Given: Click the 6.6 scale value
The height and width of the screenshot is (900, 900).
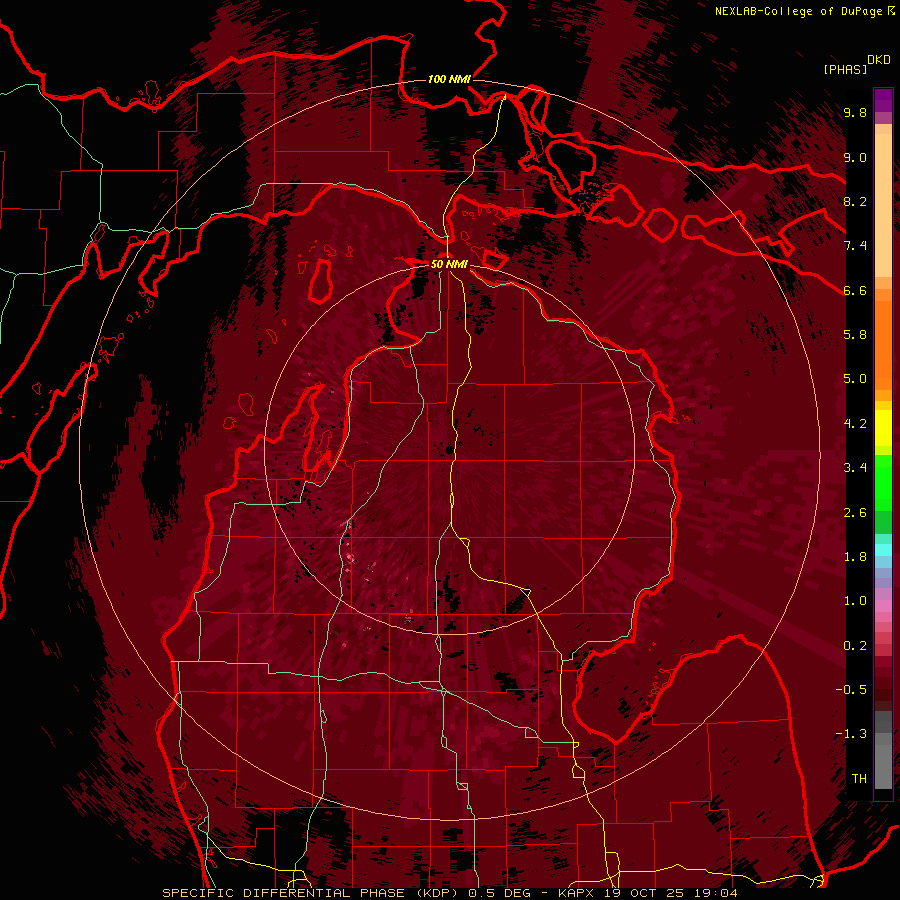Looking at the screenshot, I should tap(855, 290).
